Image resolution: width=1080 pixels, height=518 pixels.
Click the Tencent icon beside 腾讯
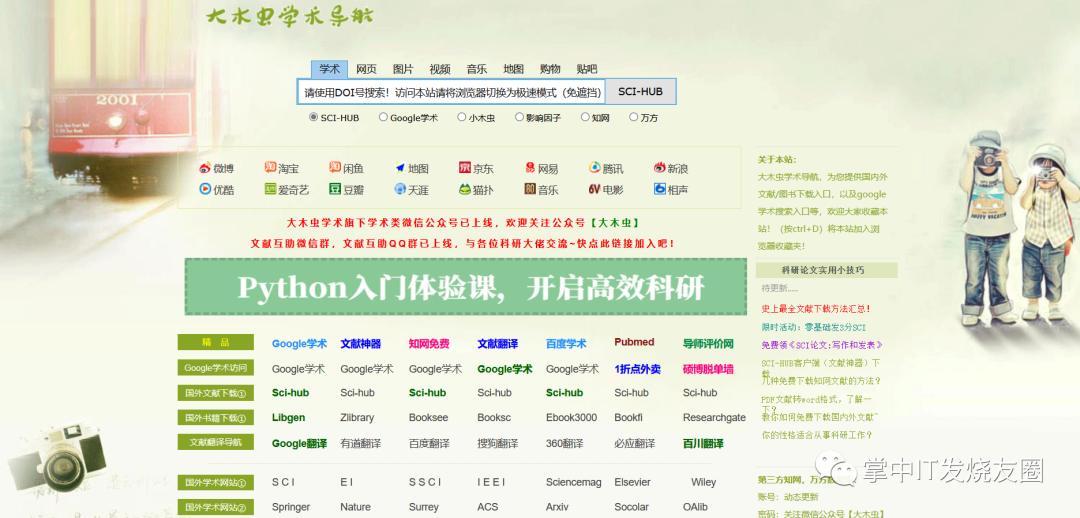click(x=594, y=167)
